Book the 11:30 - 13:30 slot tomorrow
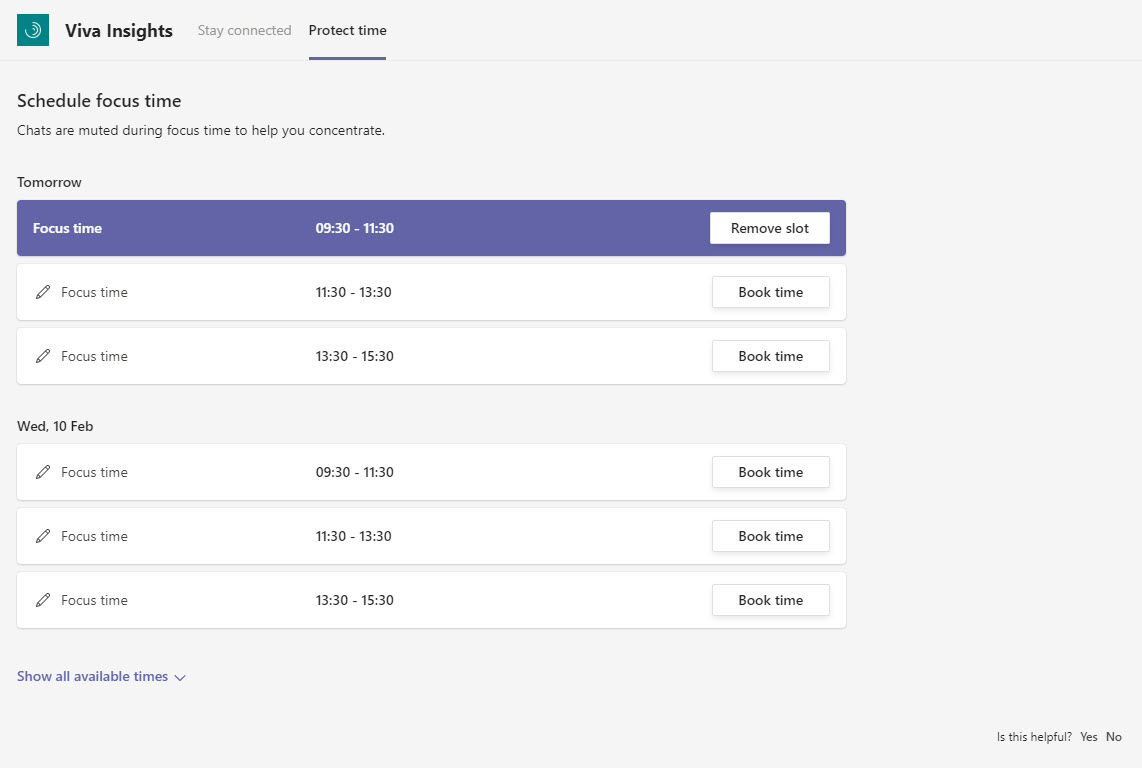 tap(770, 291)
